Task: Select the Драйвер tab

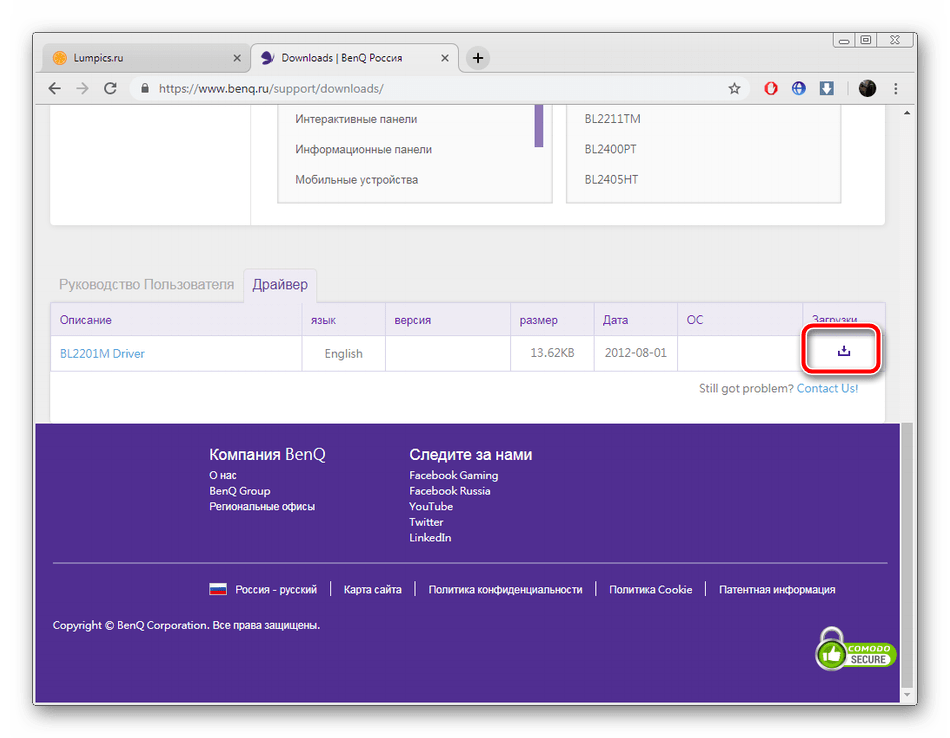Action: point(280,285)
